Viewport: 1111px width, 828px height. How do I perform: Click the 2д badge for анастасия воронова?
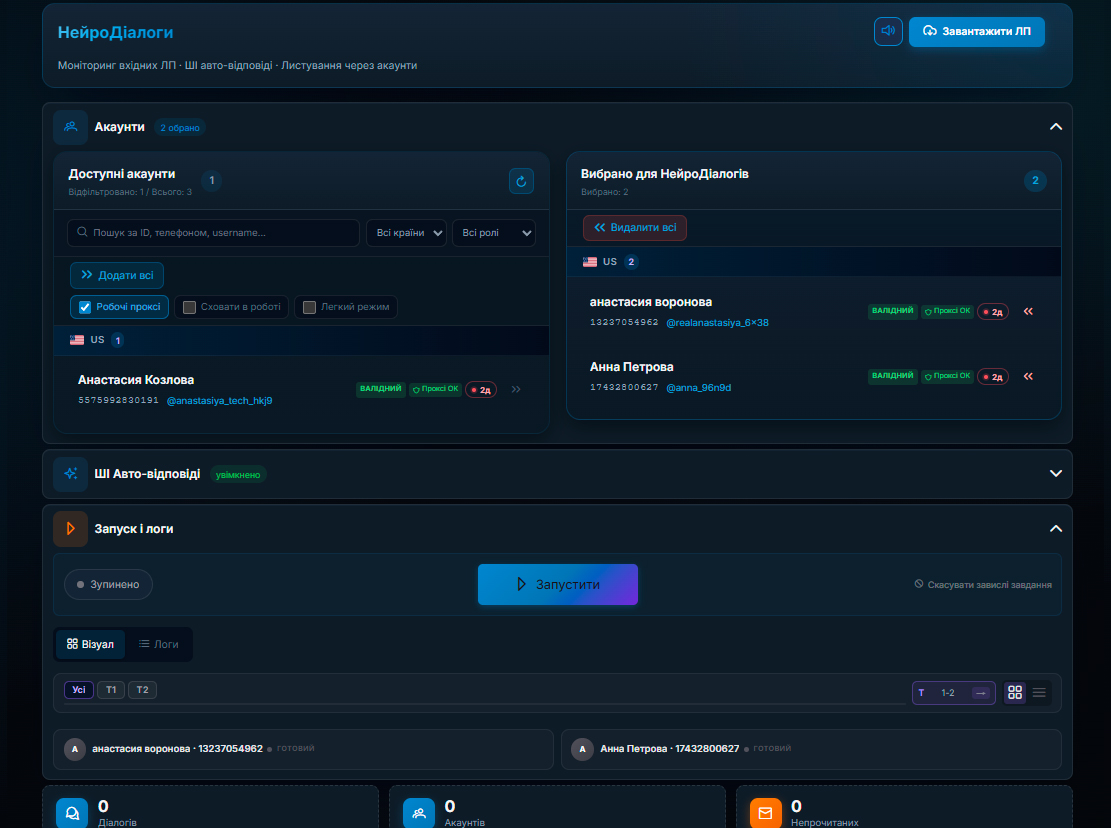(x=993, y=312)
